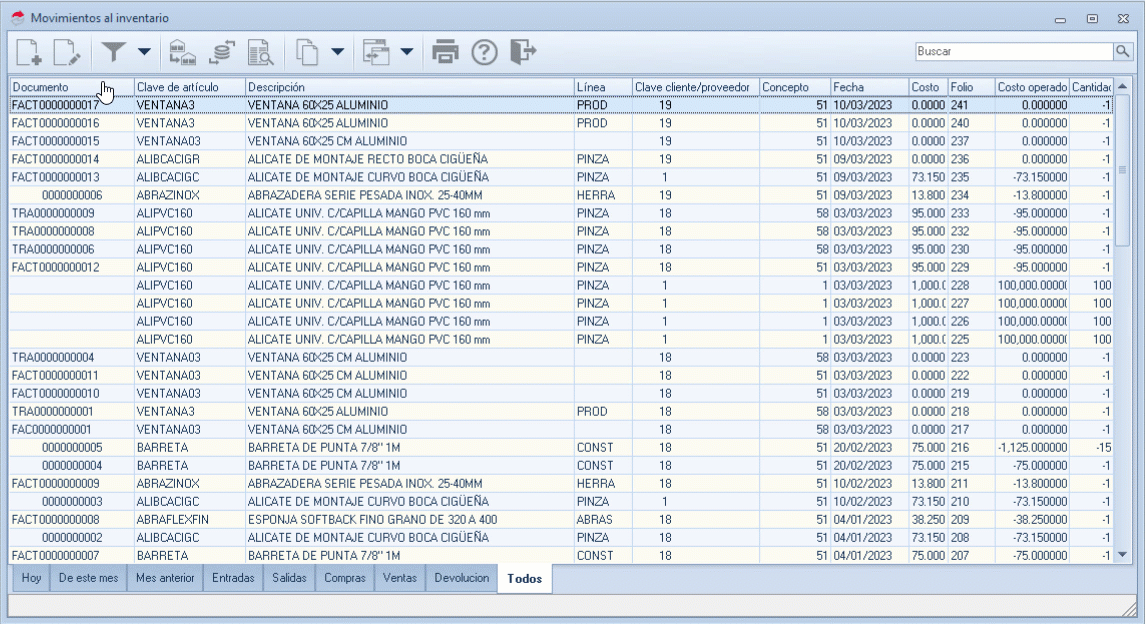
Task: Expand the filter dropdown arrow
Action: (144, 51)
